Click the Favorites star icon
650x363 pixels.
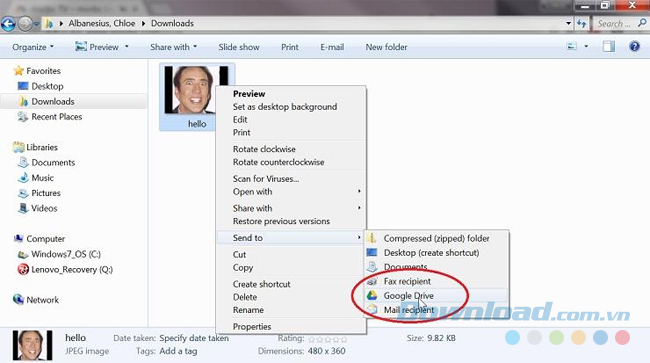18,70
